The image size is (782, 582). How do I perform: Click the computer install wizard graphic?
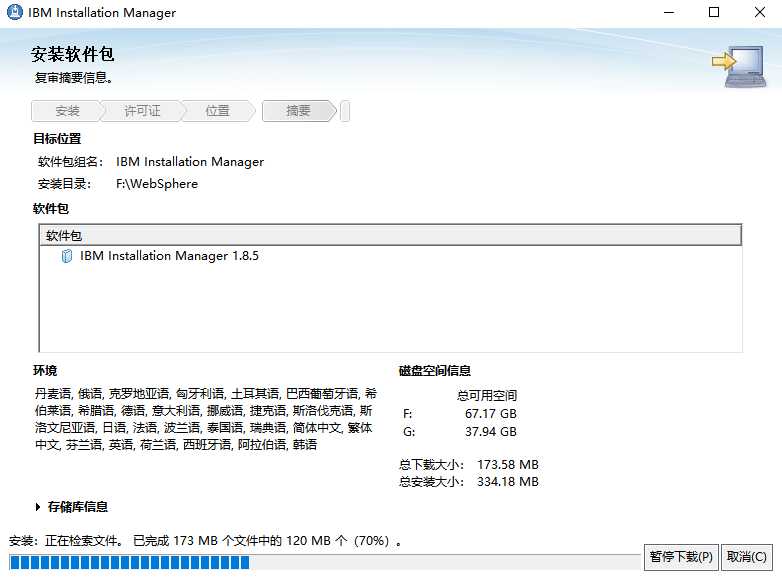tap(739, 66)
